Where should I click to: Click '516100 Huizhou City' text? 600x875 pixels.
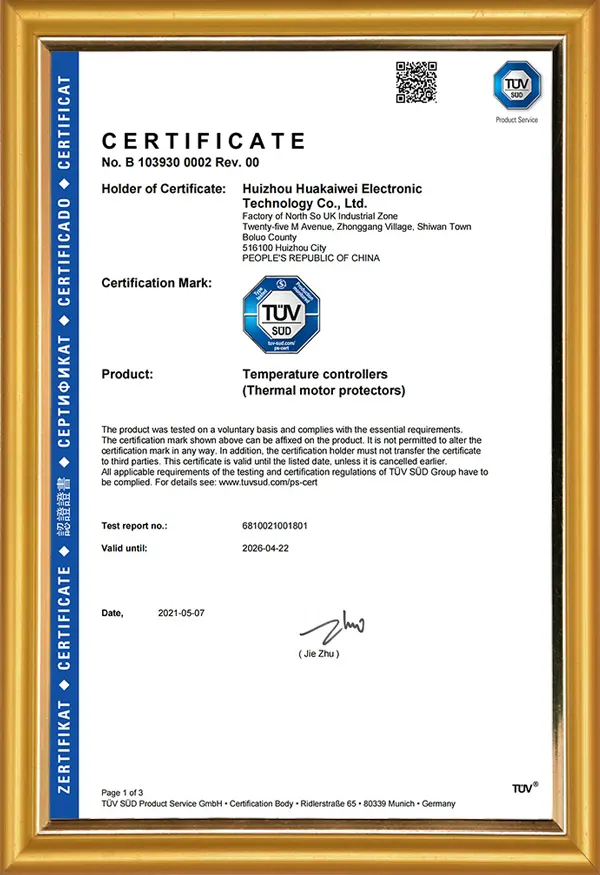coord(284,248)
